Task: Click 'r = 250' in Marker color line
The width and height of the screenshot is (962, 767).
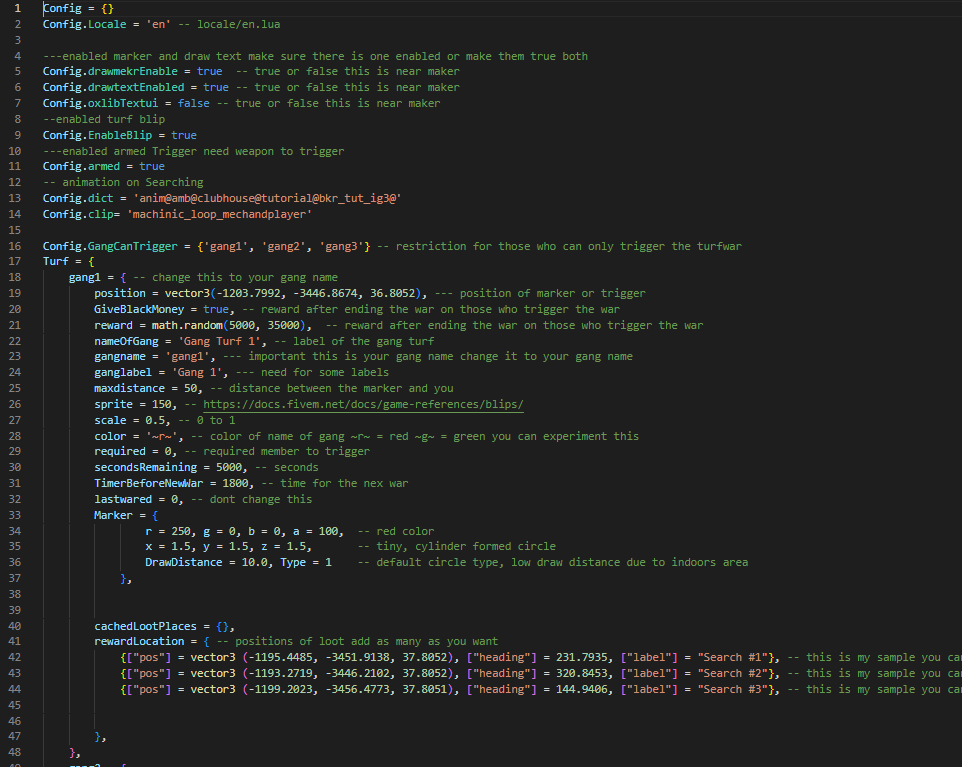Action: point(168,531)
